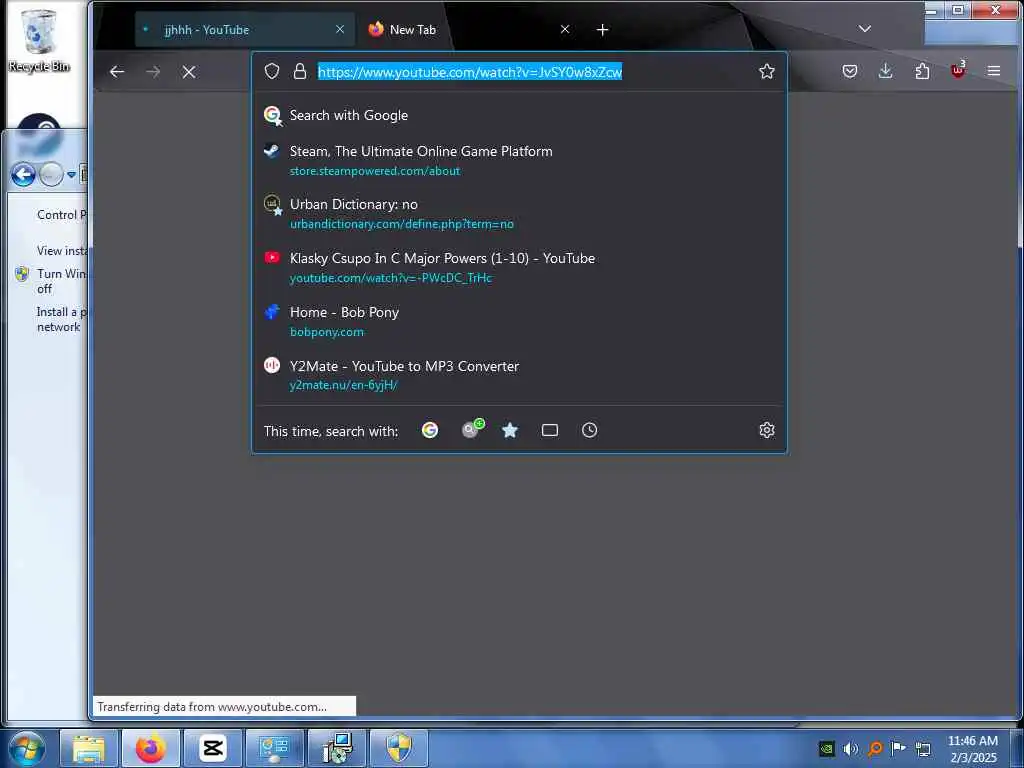Image resolution: width=1024 pixels, height=768 pixels.
Task: Open the Firefox downloads panel
Action: (x=886, y=71)
